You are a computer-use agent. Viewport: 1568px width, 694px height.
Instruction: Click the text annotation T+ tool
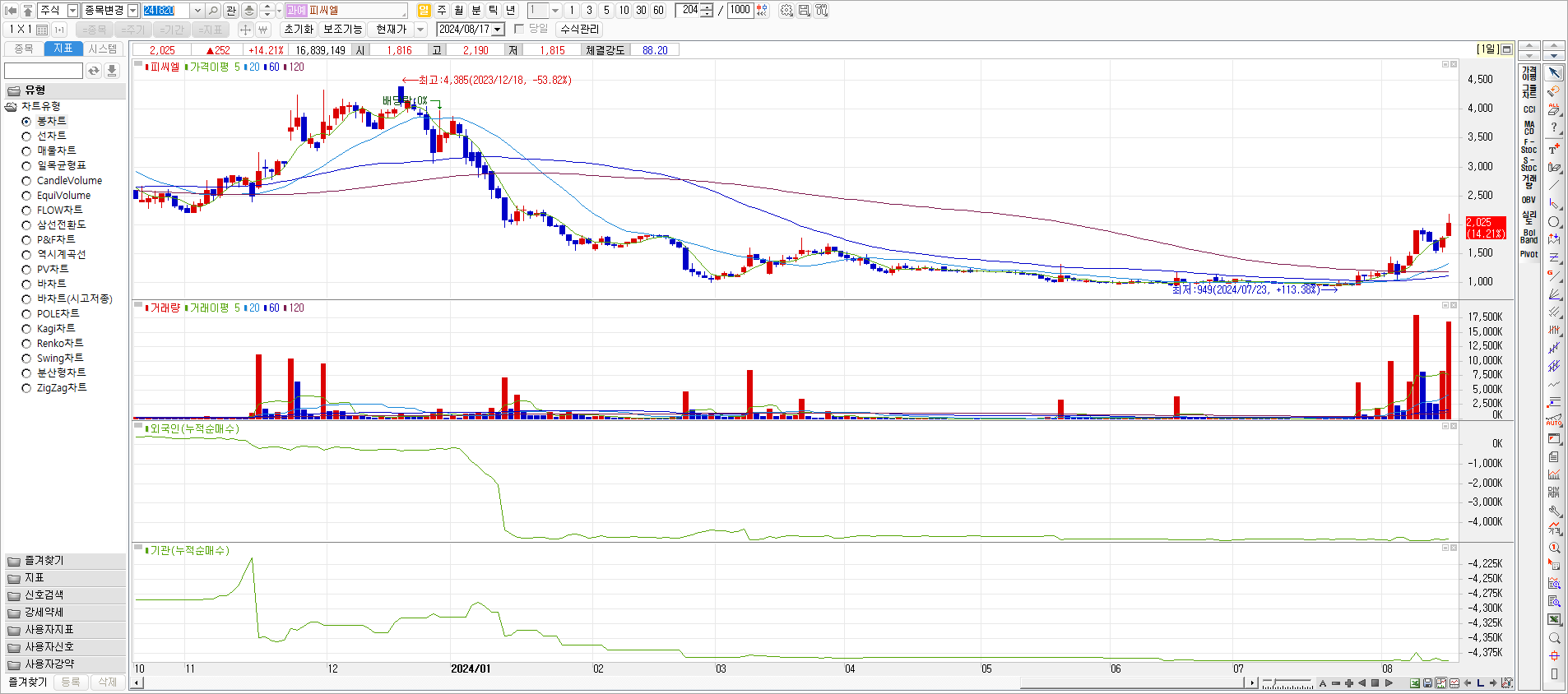[x=1554, y=149]
